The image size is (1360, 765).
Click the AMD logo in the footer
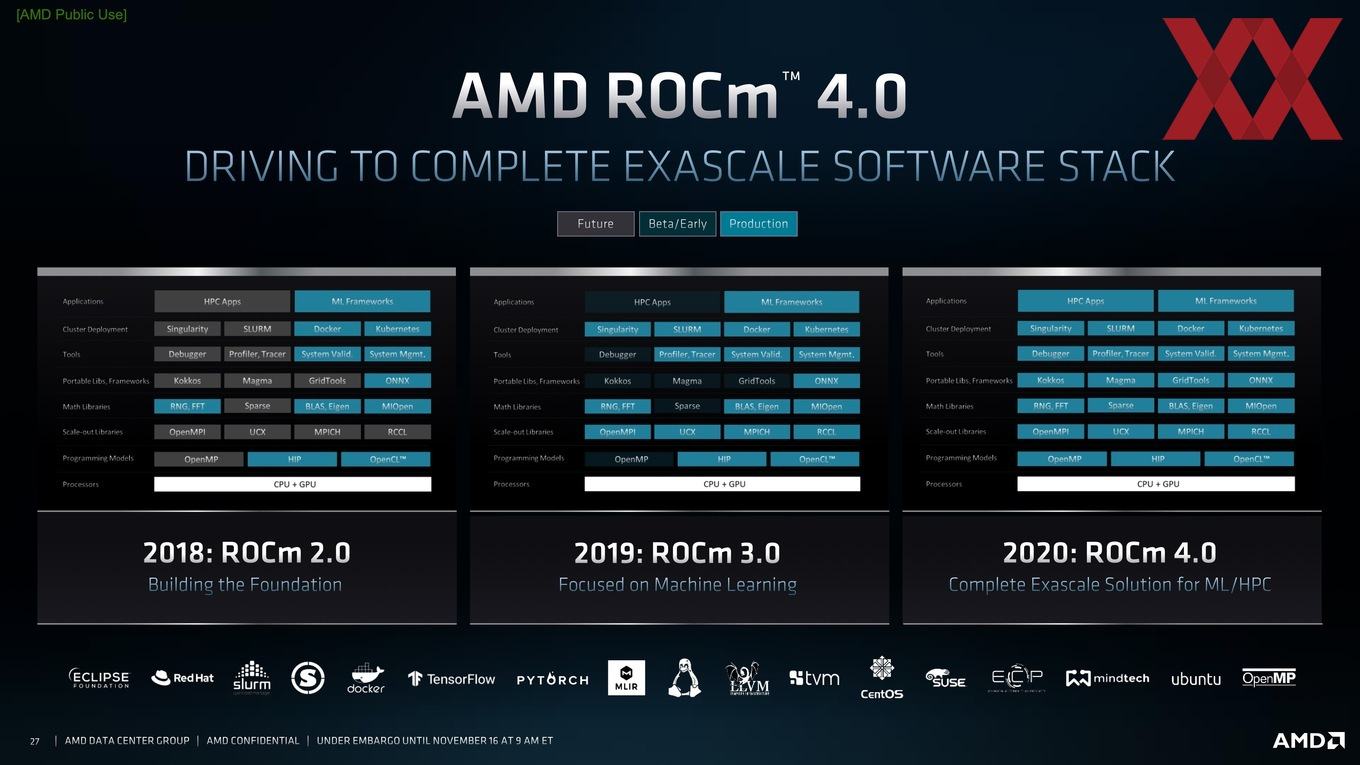[1308, 740]
